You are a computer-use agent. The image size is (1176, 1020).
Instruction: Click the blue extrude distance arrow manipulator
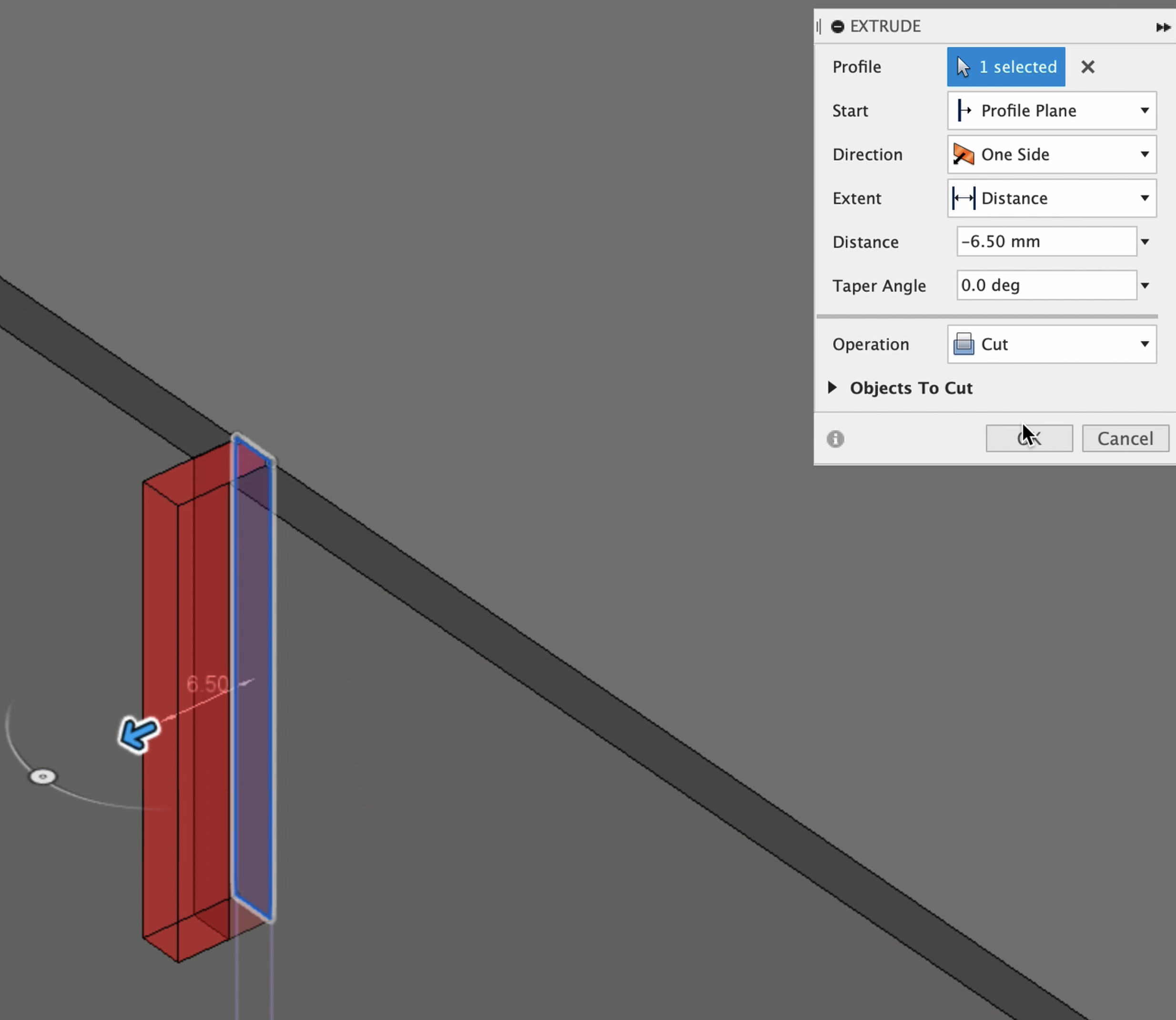[138, 734]
